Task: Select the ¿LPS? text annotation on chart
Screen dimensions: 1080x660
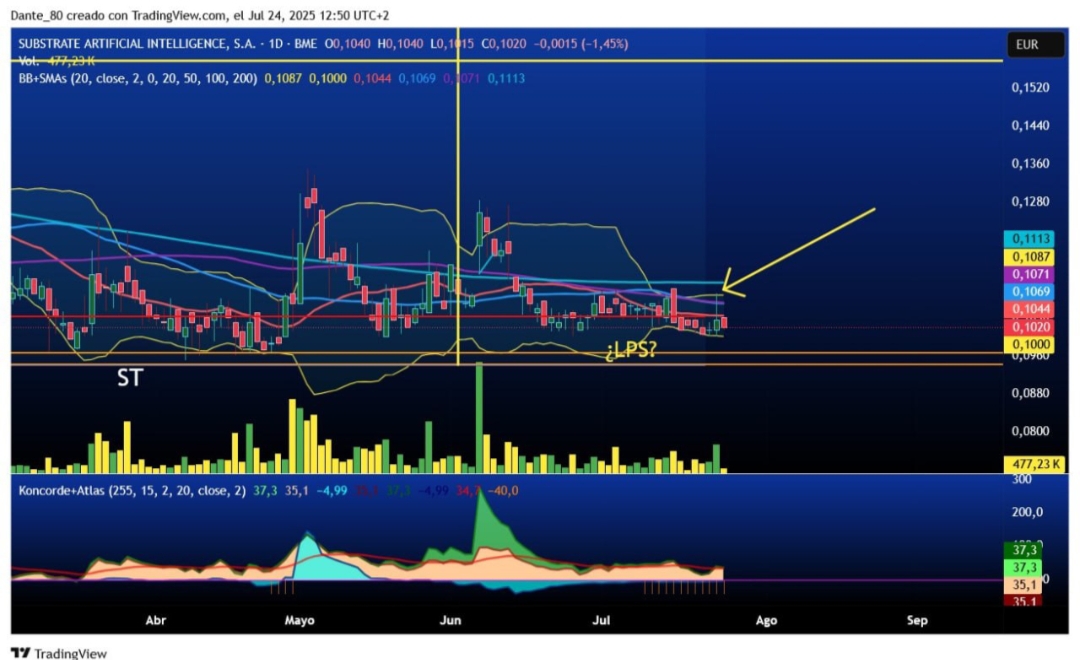Action: [x=631, y=350]
